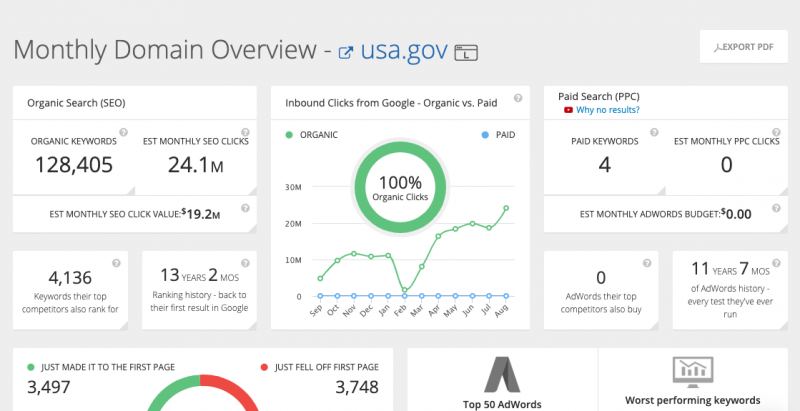This screenshot has height=411, width=800.
Task: Click the 100% Organic Clicks donut chart
Action: 401,187
